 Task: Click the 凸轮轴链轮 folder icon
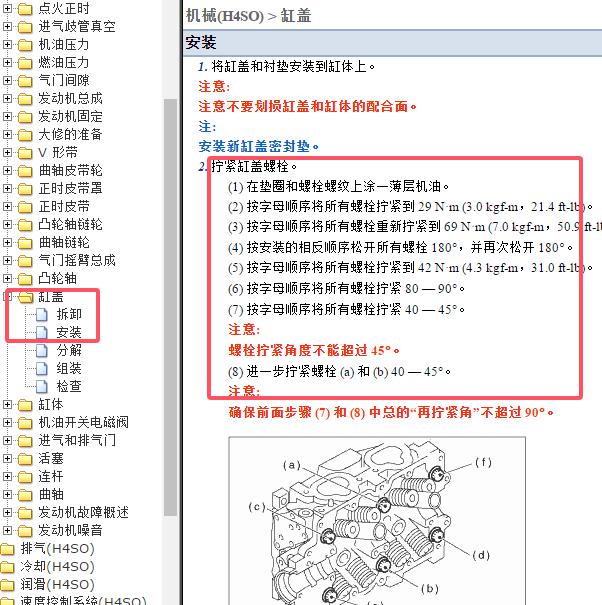[x=25, y=225]
